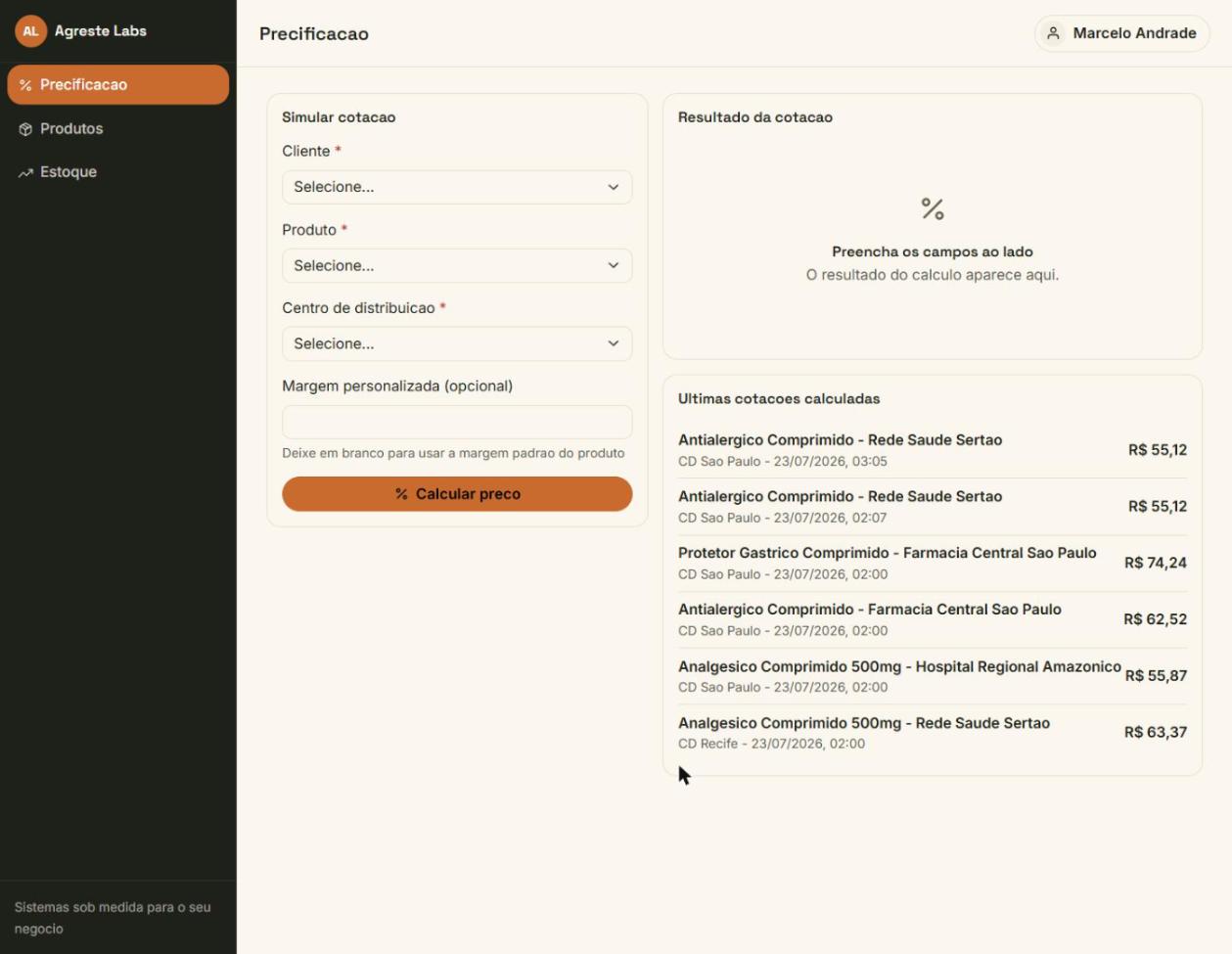Focus the Margem personalizada input field
Screen dimensions: 1232x954
(x=457, y=422)
